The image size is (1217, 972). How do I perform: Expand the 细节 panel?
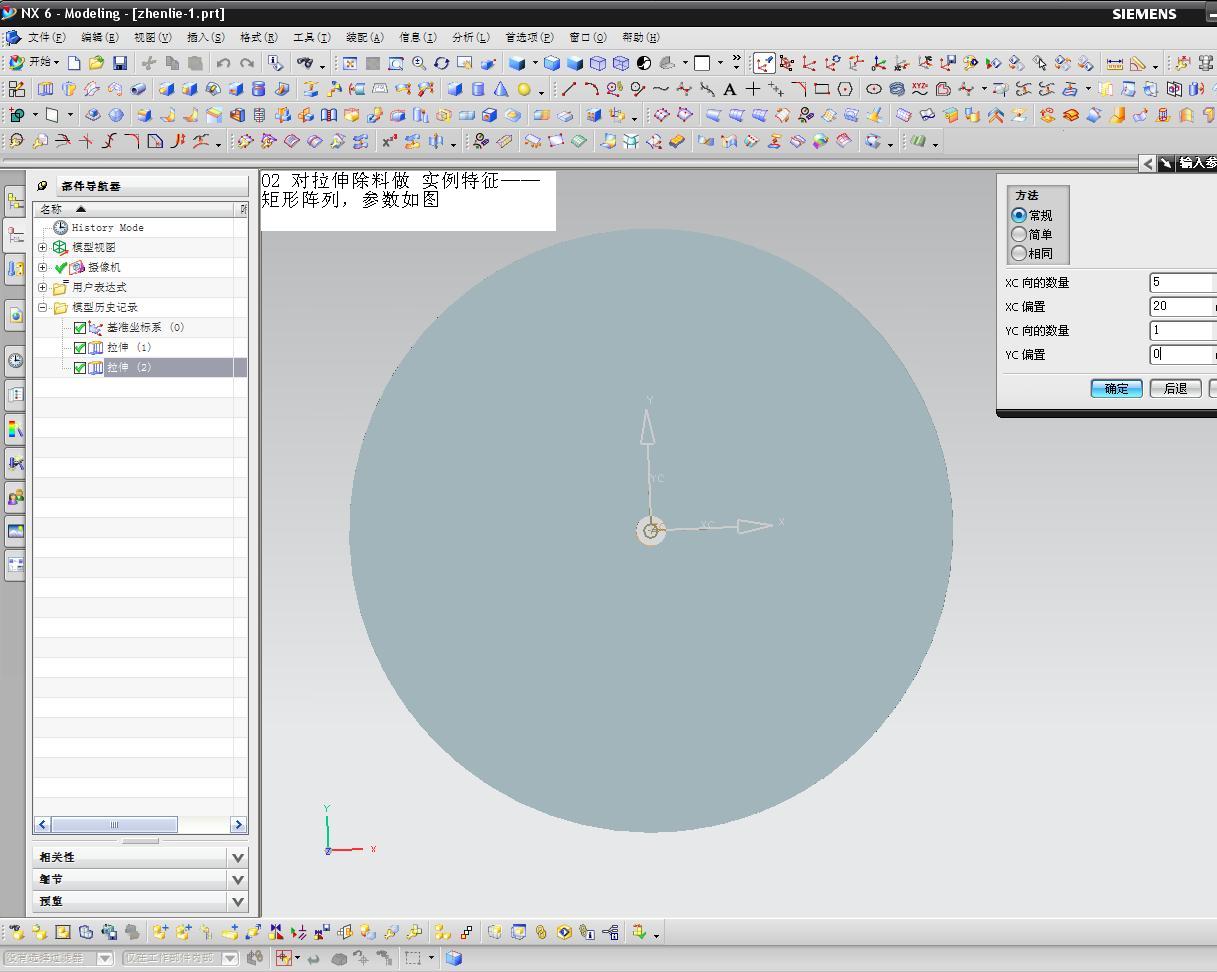pos(238,879)
